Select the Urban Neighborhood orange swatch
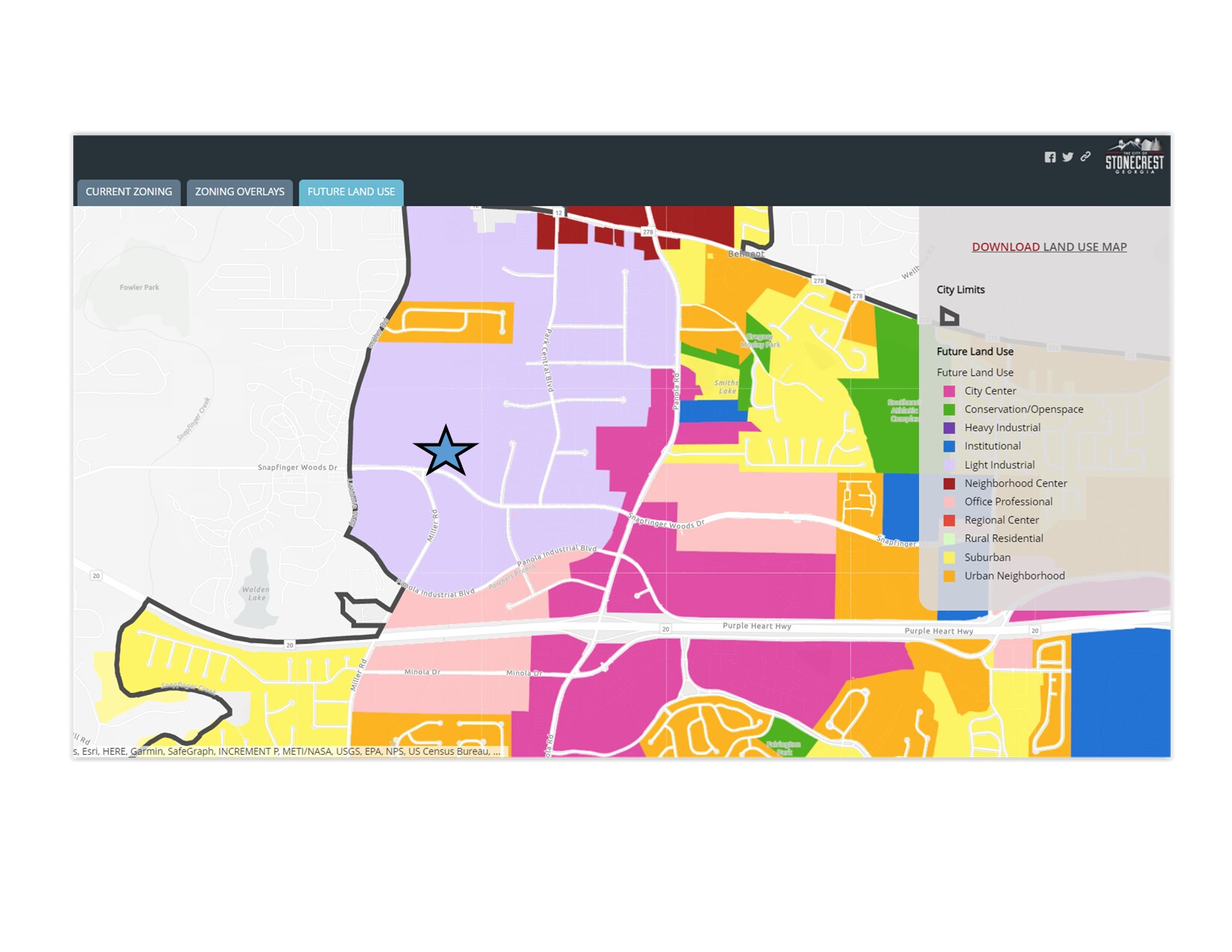 (x=949, y=576)
